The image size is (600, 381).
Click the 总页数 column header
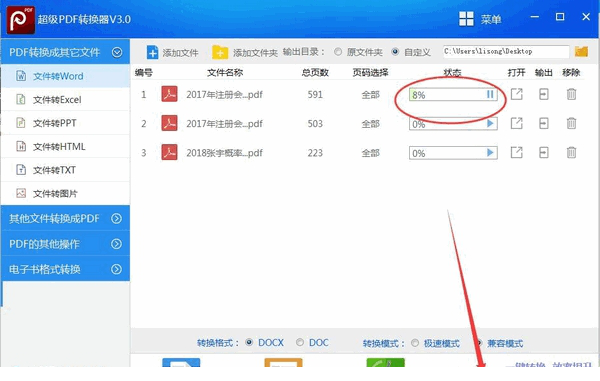tap(315, 72)
